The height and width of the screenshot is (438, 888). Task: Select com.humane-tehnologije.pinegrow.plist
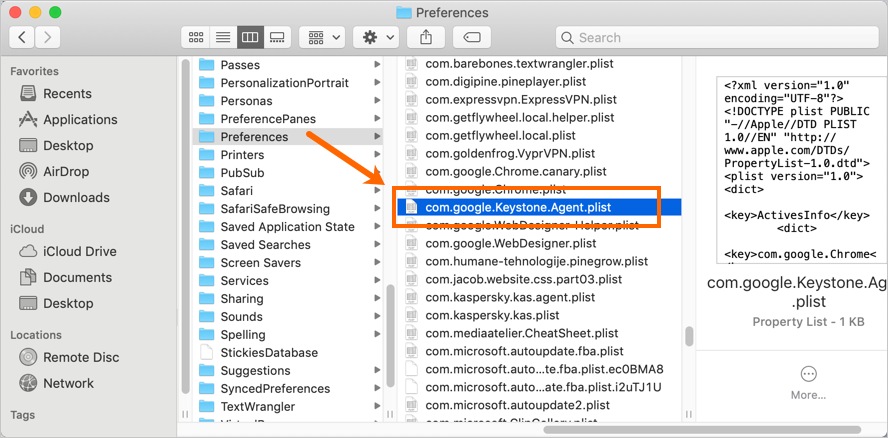point(539,262)
